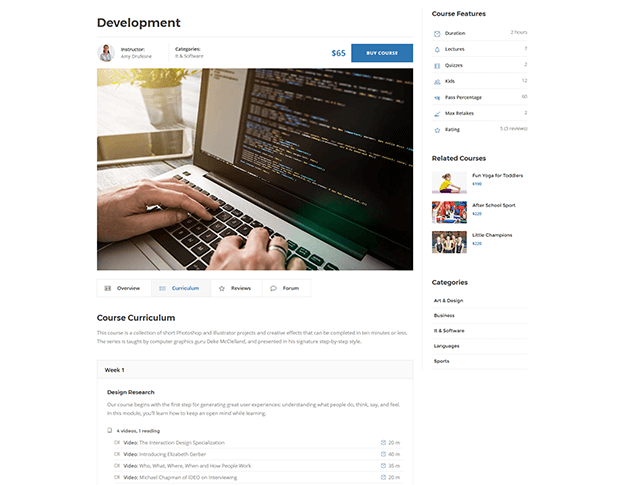
Task: Select the Curriculum tab
Action: click(x=180, y=288)
